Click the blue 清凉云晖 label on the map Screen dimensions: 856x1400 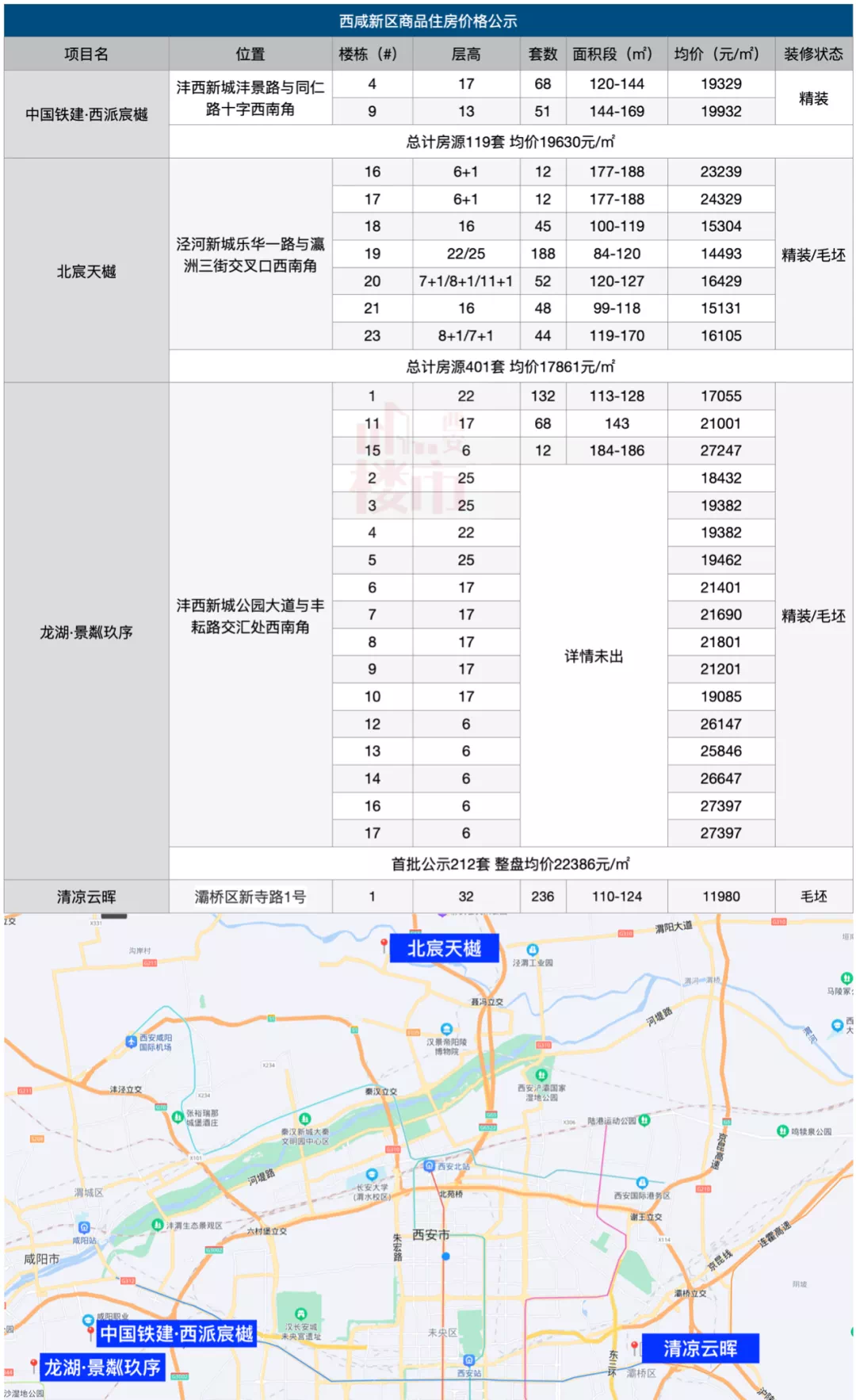pos(700,1348)
